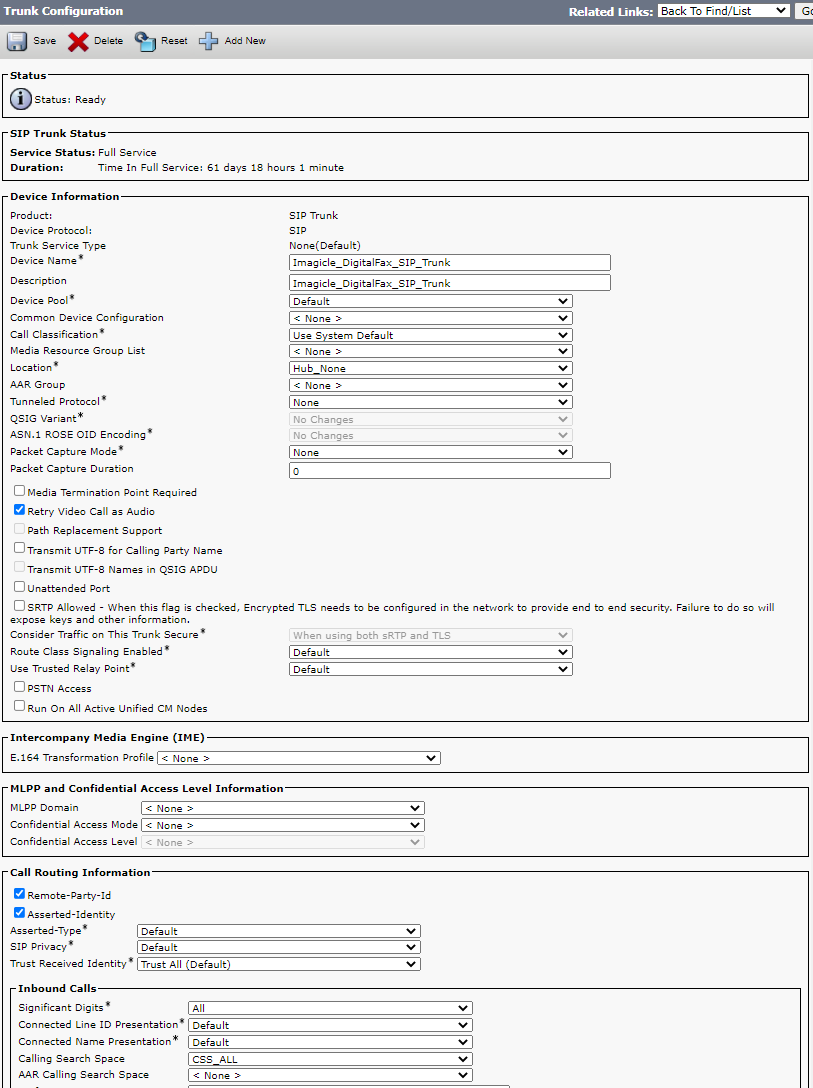Click the Go button beside Related Links
The image size is (813, 1088).
pos(804,11)
